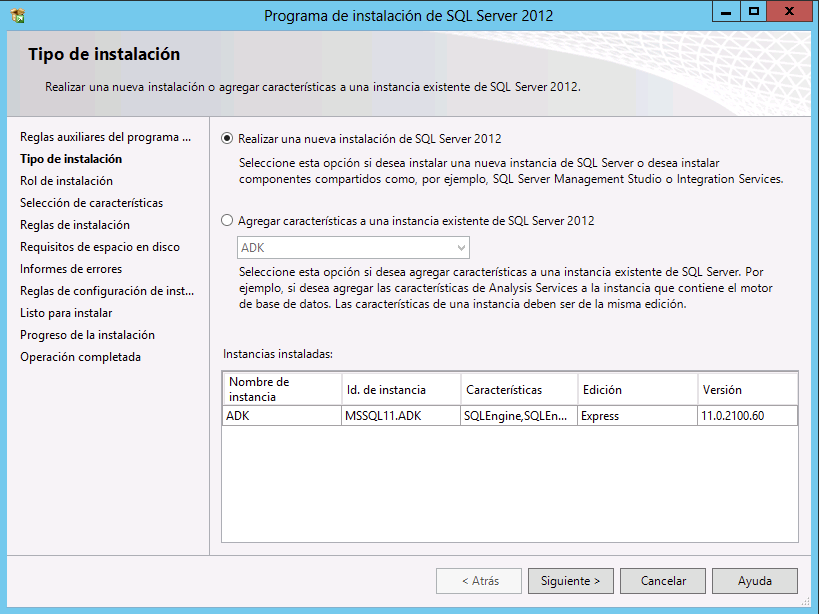Click the Cancelar button
This screenshot has width=819, height=614.
[663, 581]
